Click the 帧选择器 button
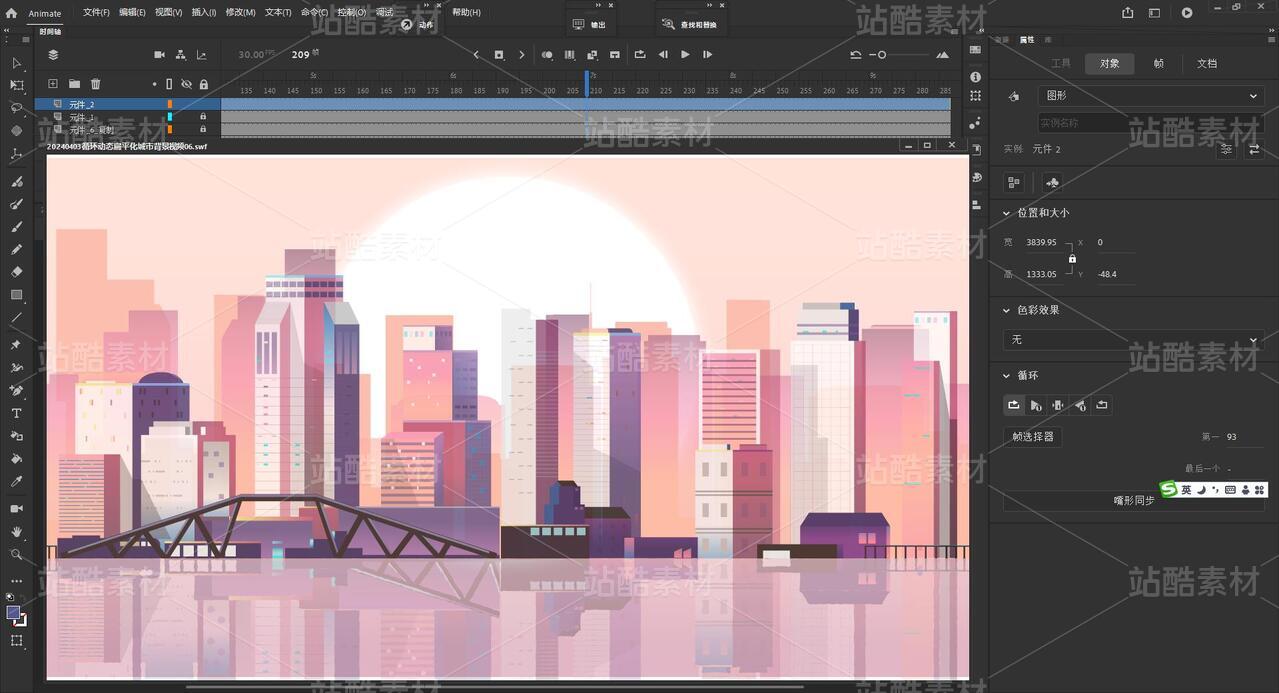This screenshot has width=1279, height=693. coord(1033,437)
